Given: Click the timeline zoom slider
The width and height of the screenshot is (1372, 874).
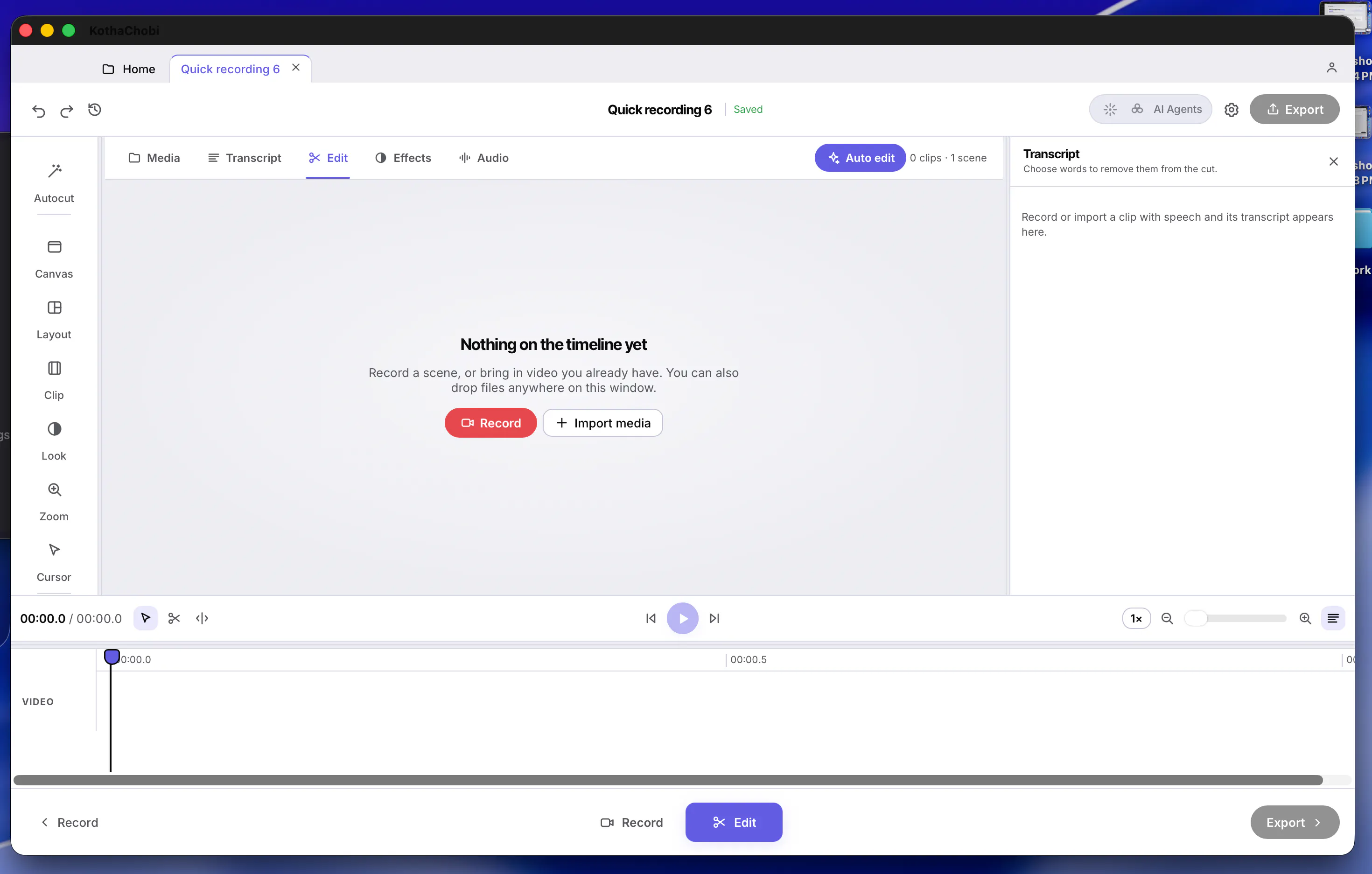Looking at the screenshot, I should coord(1236,618).
